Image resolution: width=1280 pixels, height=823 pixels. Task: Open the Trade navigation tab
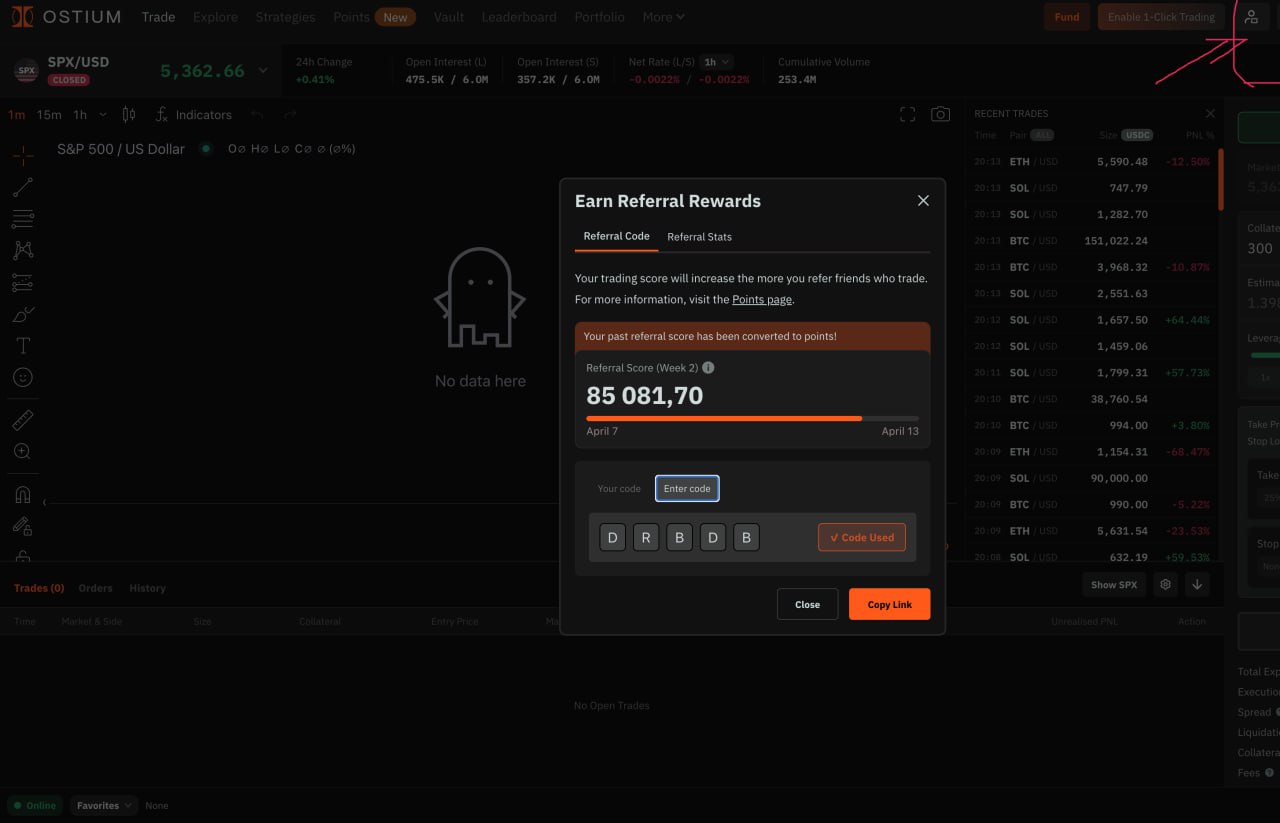[x=158, y=17]
